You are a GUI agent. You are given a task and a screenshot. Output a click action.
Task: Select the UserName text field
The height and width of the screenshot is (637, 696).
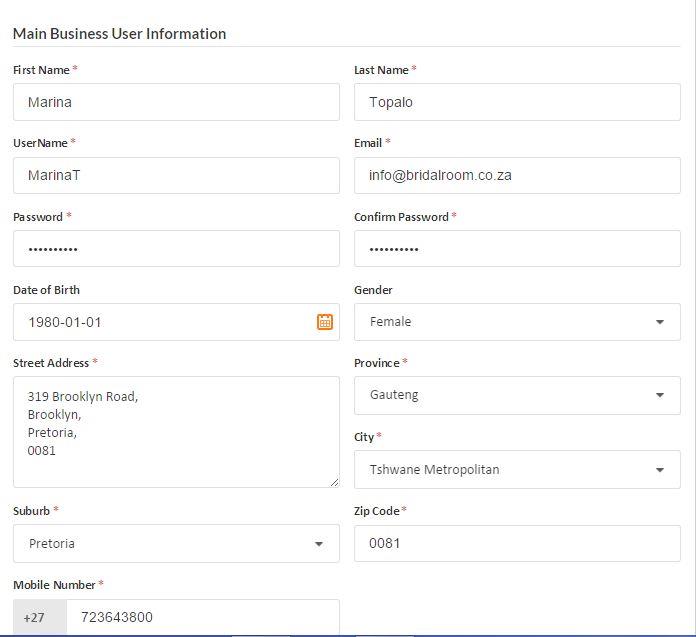[176, 175]
